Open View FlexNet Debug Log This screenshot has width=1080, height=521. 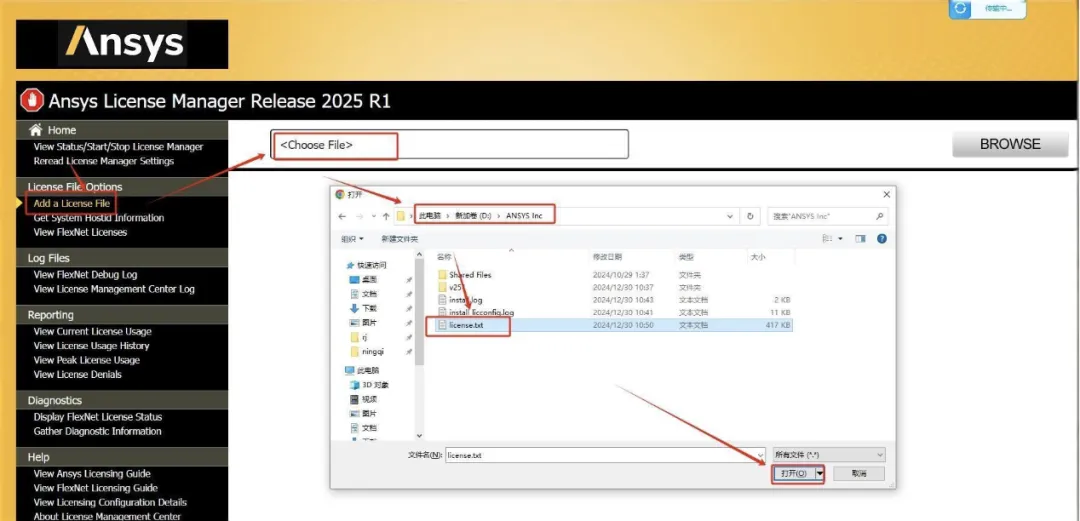tap(85, 274)
